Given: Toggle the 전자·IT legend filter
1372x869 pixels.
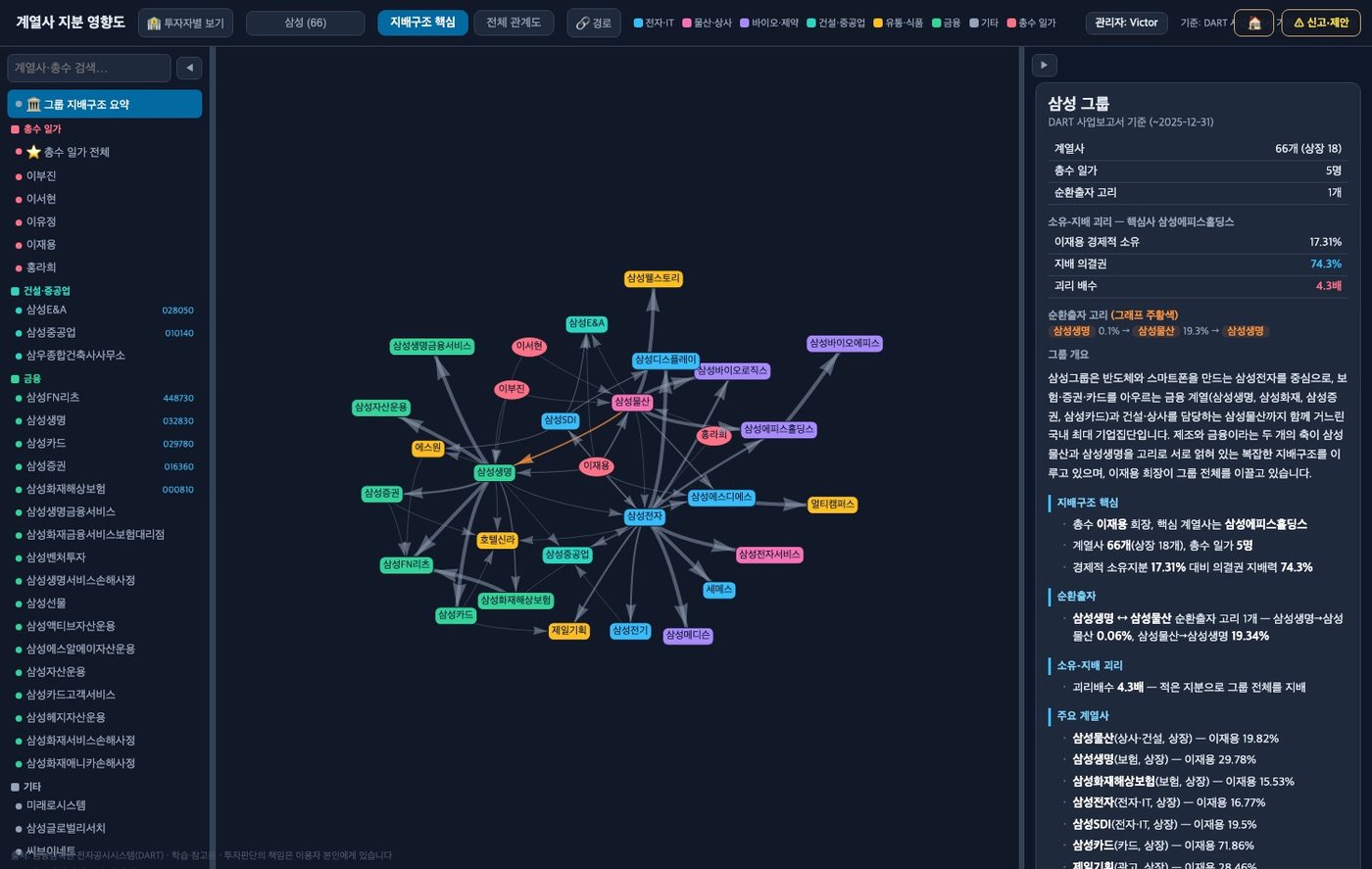Looking at the screenshot, I should (654, 23).
